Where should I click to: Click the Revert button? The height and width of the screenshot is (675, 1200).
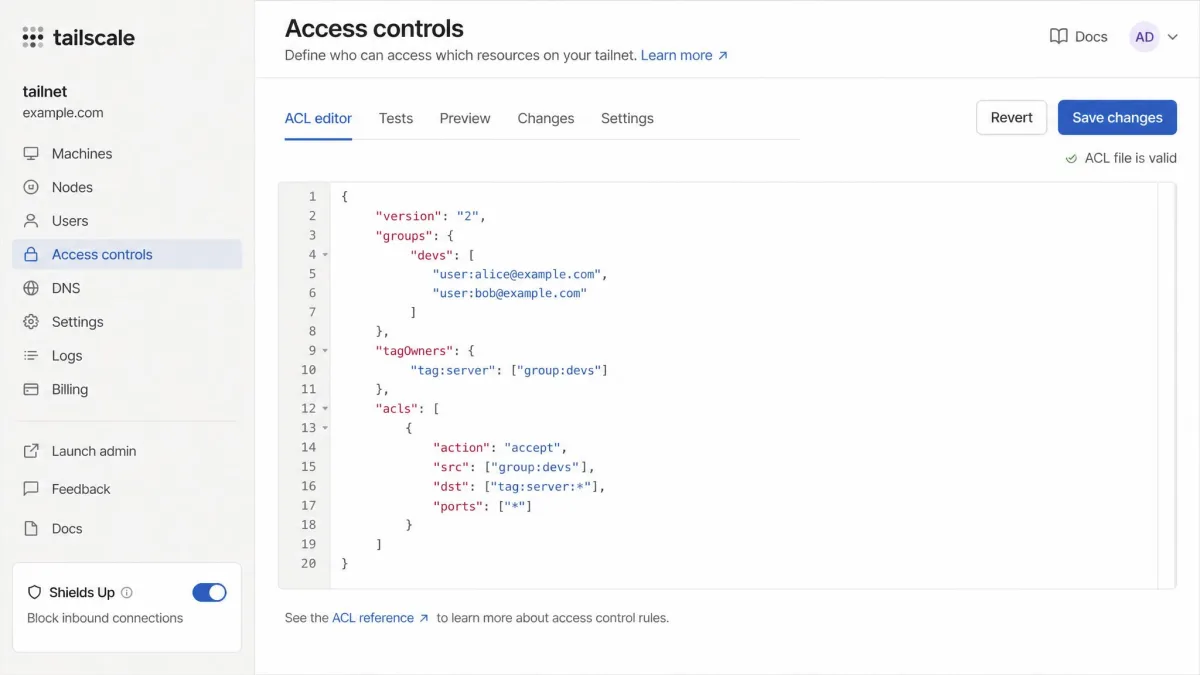(1011, 117)
